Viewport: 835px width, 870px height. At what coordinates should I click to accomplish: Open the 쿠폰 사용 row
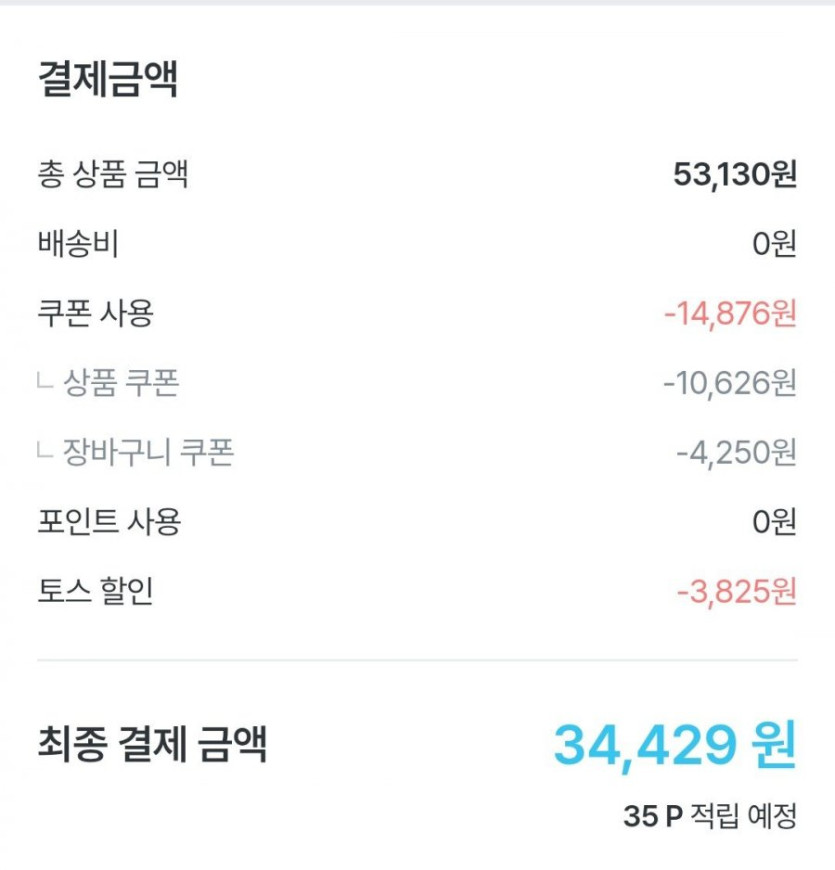[x=95, y=314]
